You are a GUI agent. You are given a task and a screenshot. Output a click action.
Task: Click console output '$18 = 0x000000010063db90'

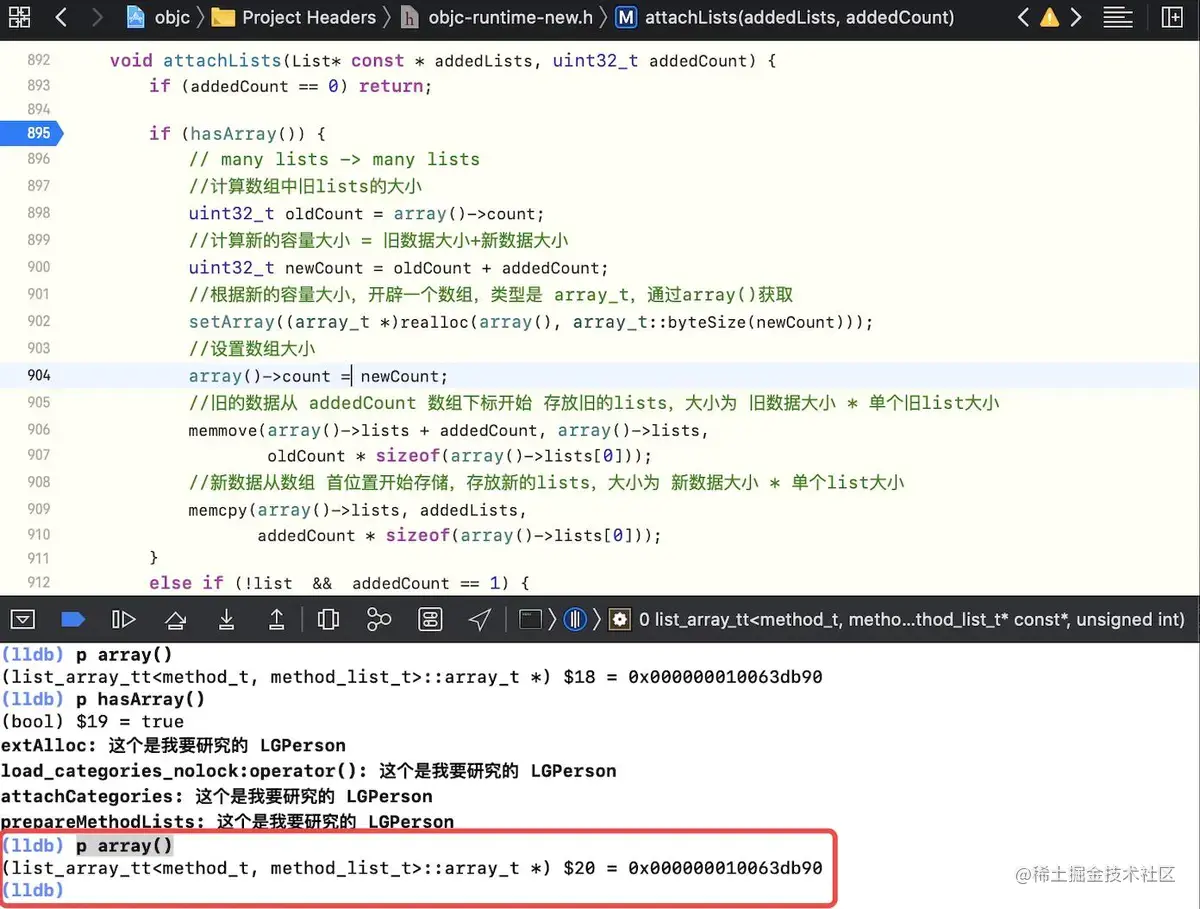pos(693,677)
